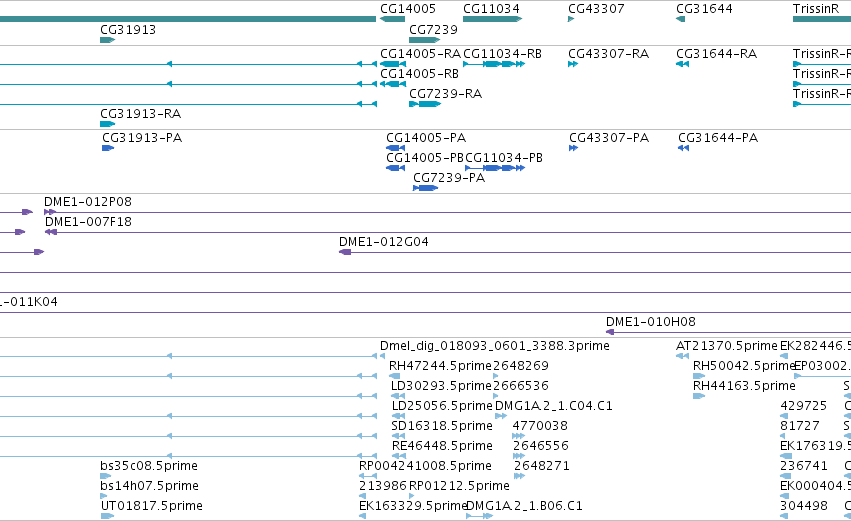Click protein CG7239-PA
This screenshot has height=521, width=851.
pyautogui.click(x=426, y=188)
